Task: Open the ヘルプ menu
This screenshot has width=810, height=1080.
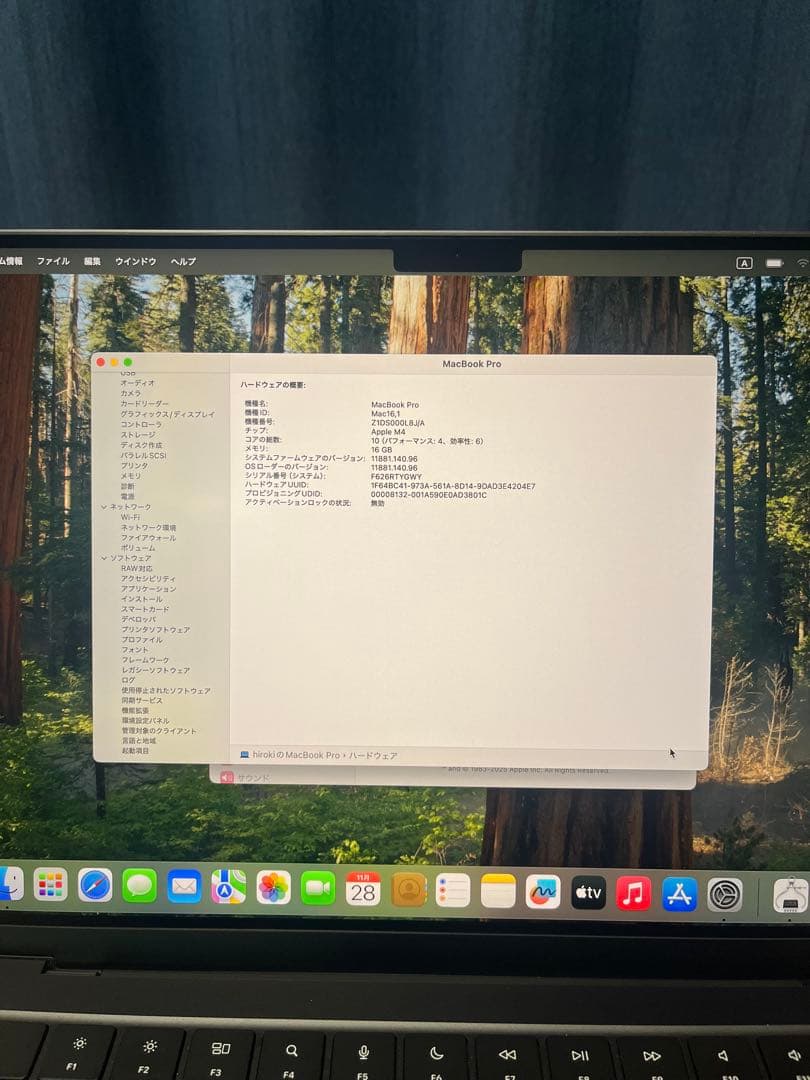Action: click(x=183, y=262)
